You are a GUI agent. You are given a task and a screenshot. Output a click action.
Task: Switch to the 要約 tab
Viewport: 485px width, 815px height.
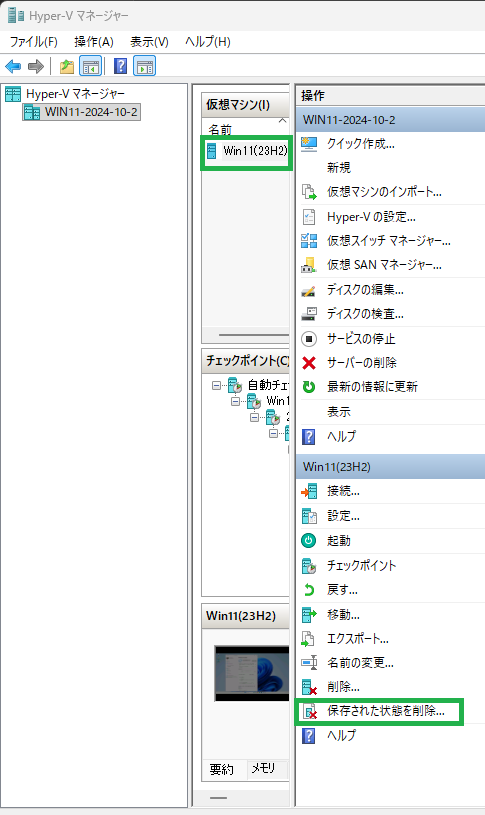coord(221,769)
